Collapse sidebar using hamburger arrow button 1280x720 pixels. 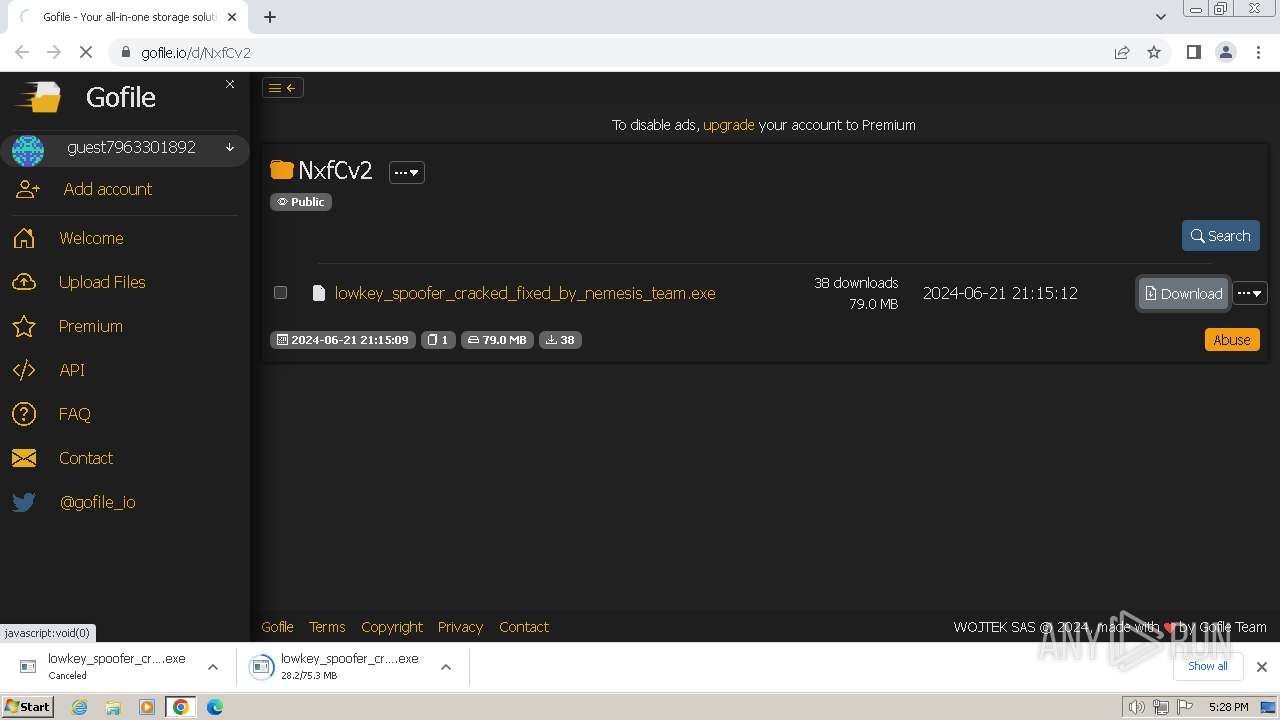[x=283, y=88]
